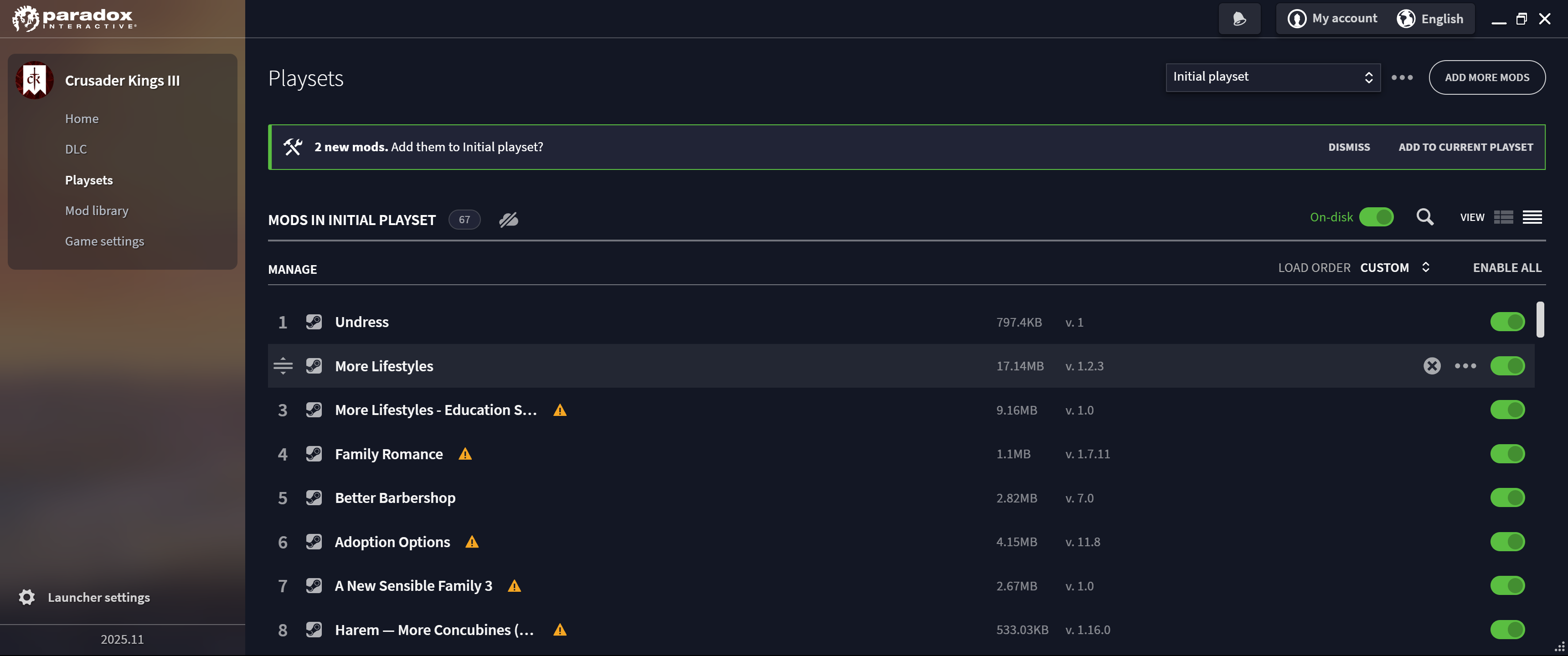Open Game settings in sidebar

click(x=105, y=241)
